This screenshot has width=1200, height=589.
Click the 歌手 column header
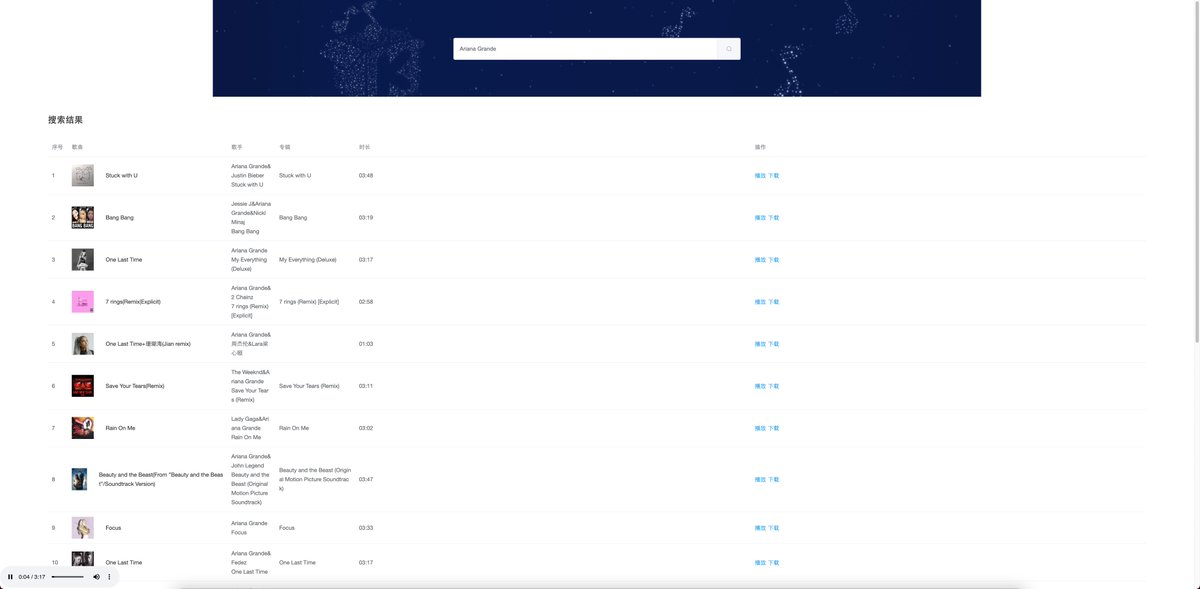(237, 147)
